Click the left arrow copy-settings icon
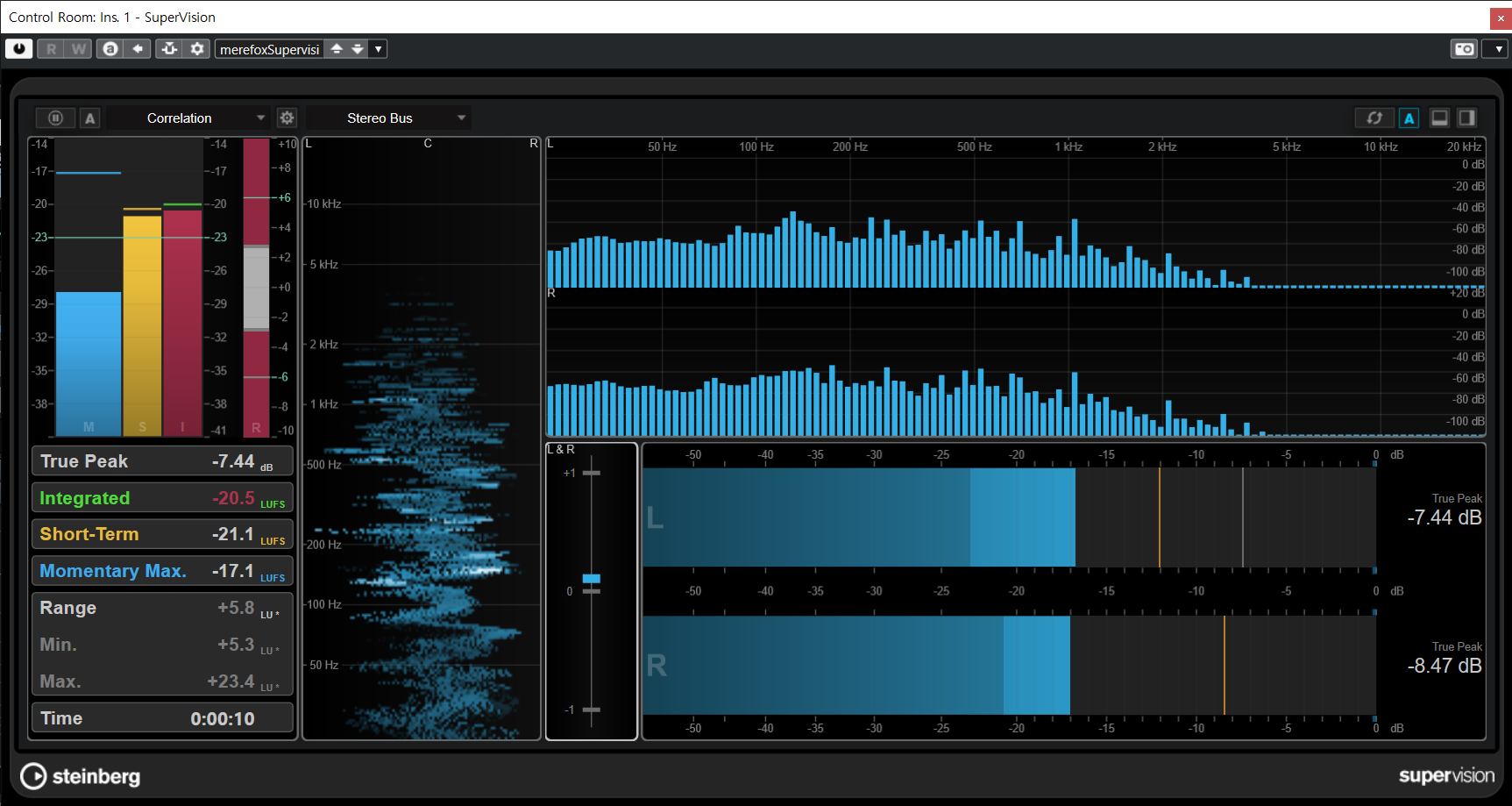The width and height of the screenshot is (1512, 806). tap(138, 49)
